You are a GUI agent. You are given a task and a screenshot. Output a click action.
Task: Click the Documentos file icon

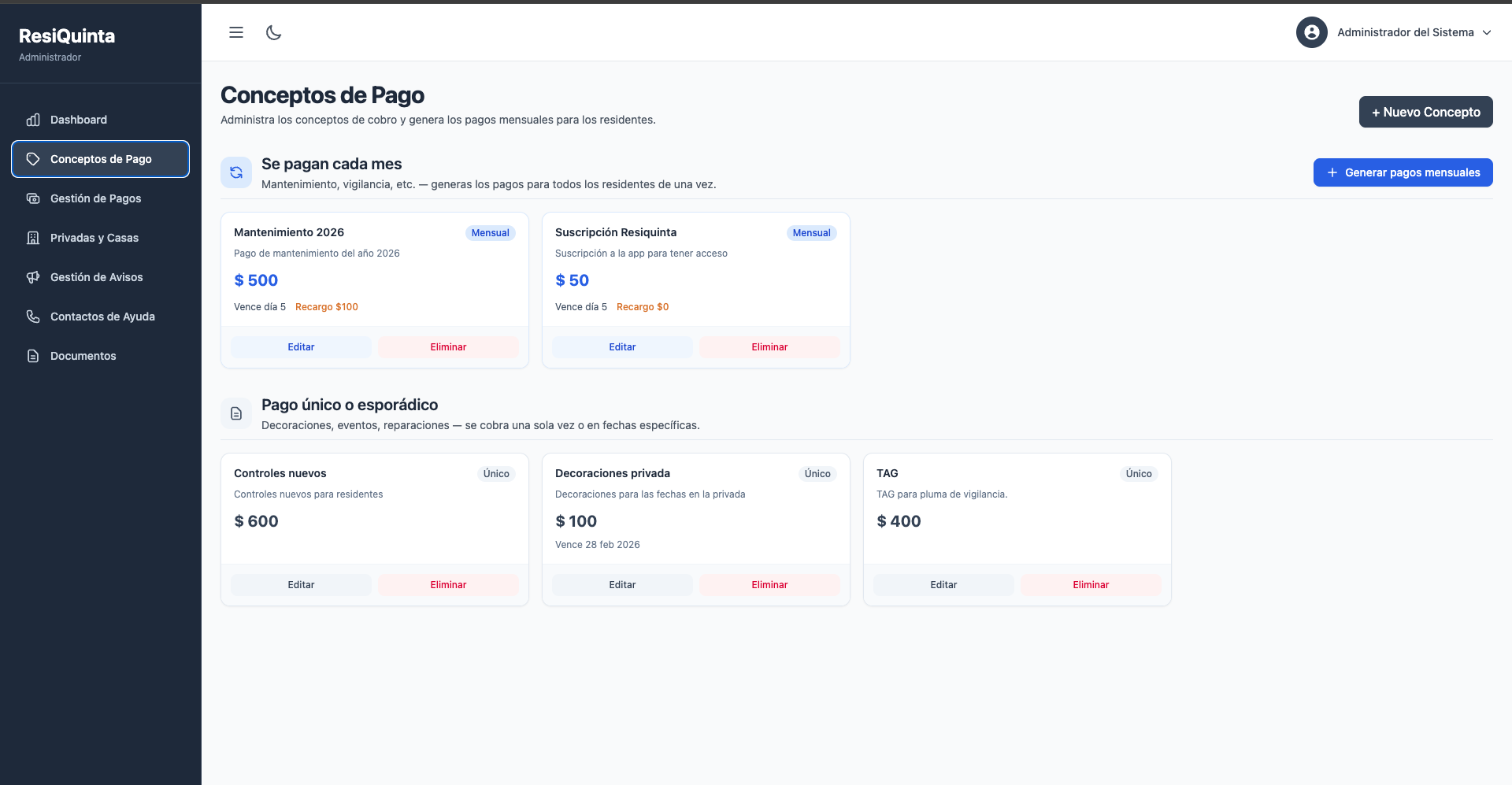click(x=33, y=356)
